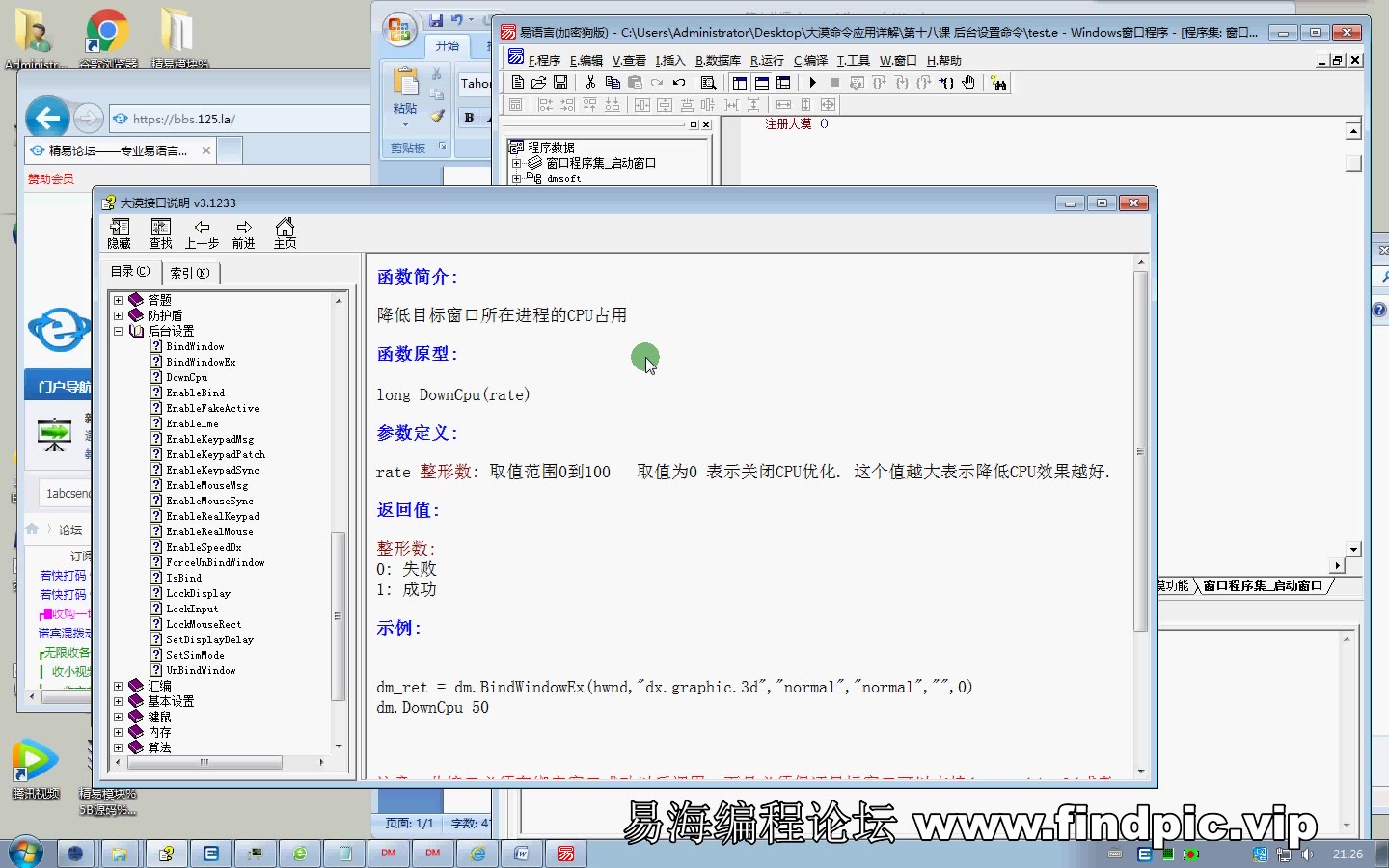This screenshot has width=1389, height=868.
Task: Select the 开始 tab in Word ribbon
Action: [x=447, y=45]
